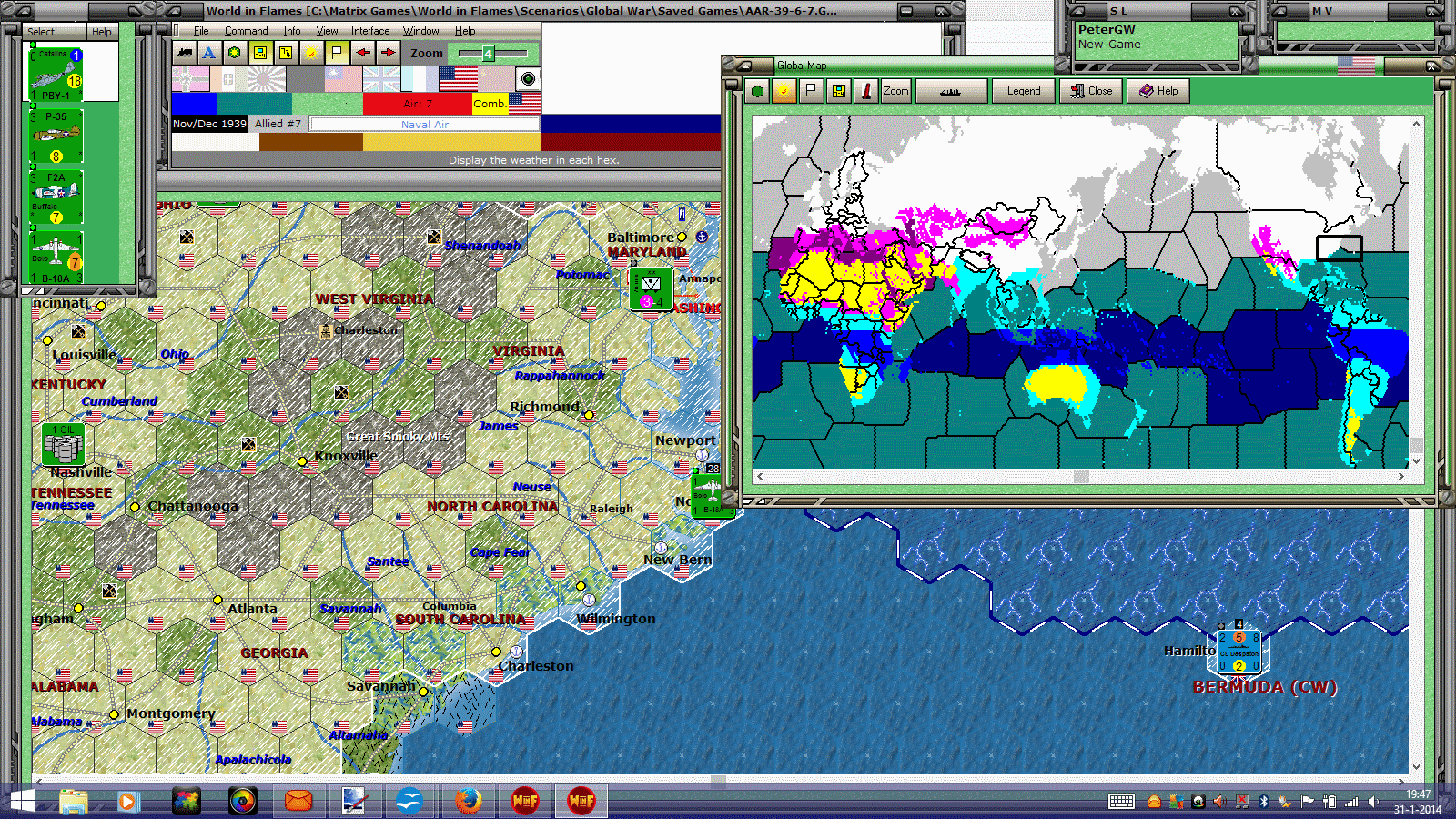Select the P-35 fighter unit counter
Viewport: 1456px width, 819px height.
pos(56,136)
